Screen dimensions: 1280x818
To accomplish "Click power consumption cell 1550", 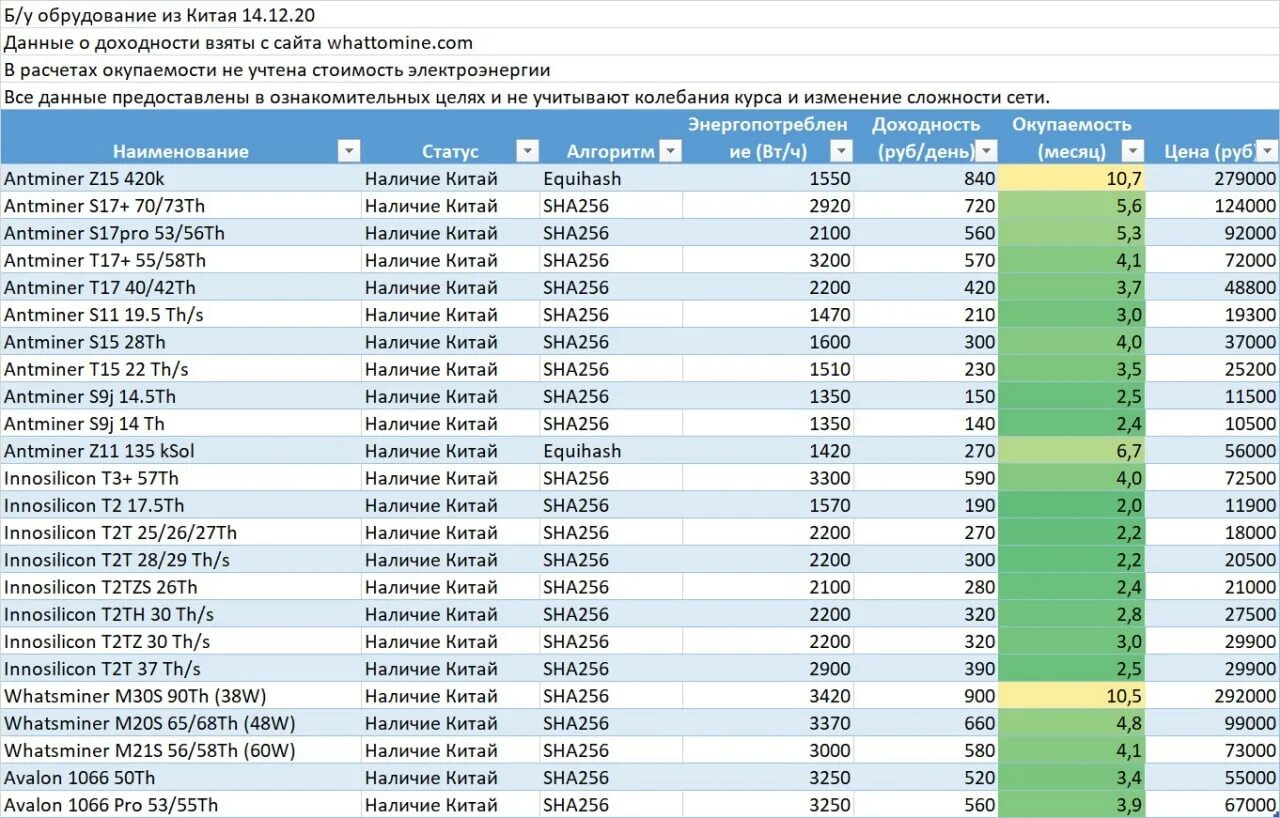I will click(769, 178).
